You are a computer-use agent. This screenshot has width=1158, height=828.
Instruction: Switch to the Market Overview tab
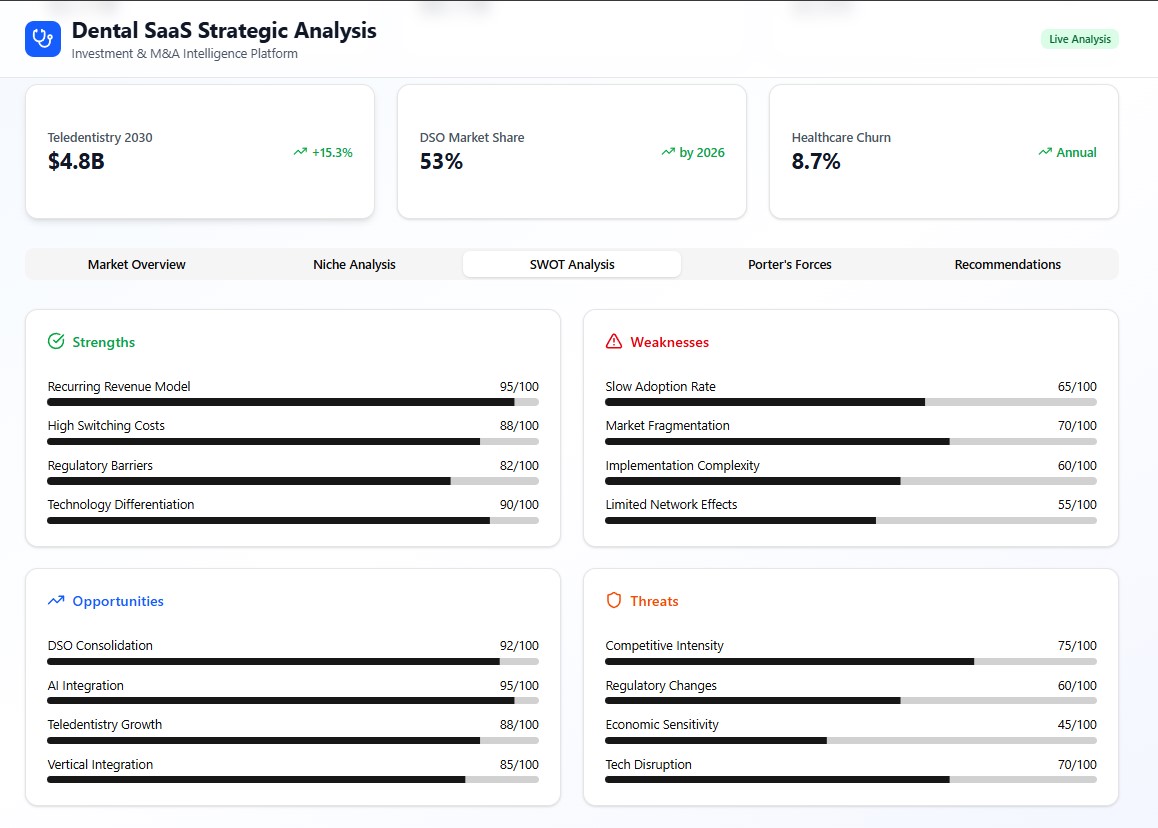click(x=137, y=265)
